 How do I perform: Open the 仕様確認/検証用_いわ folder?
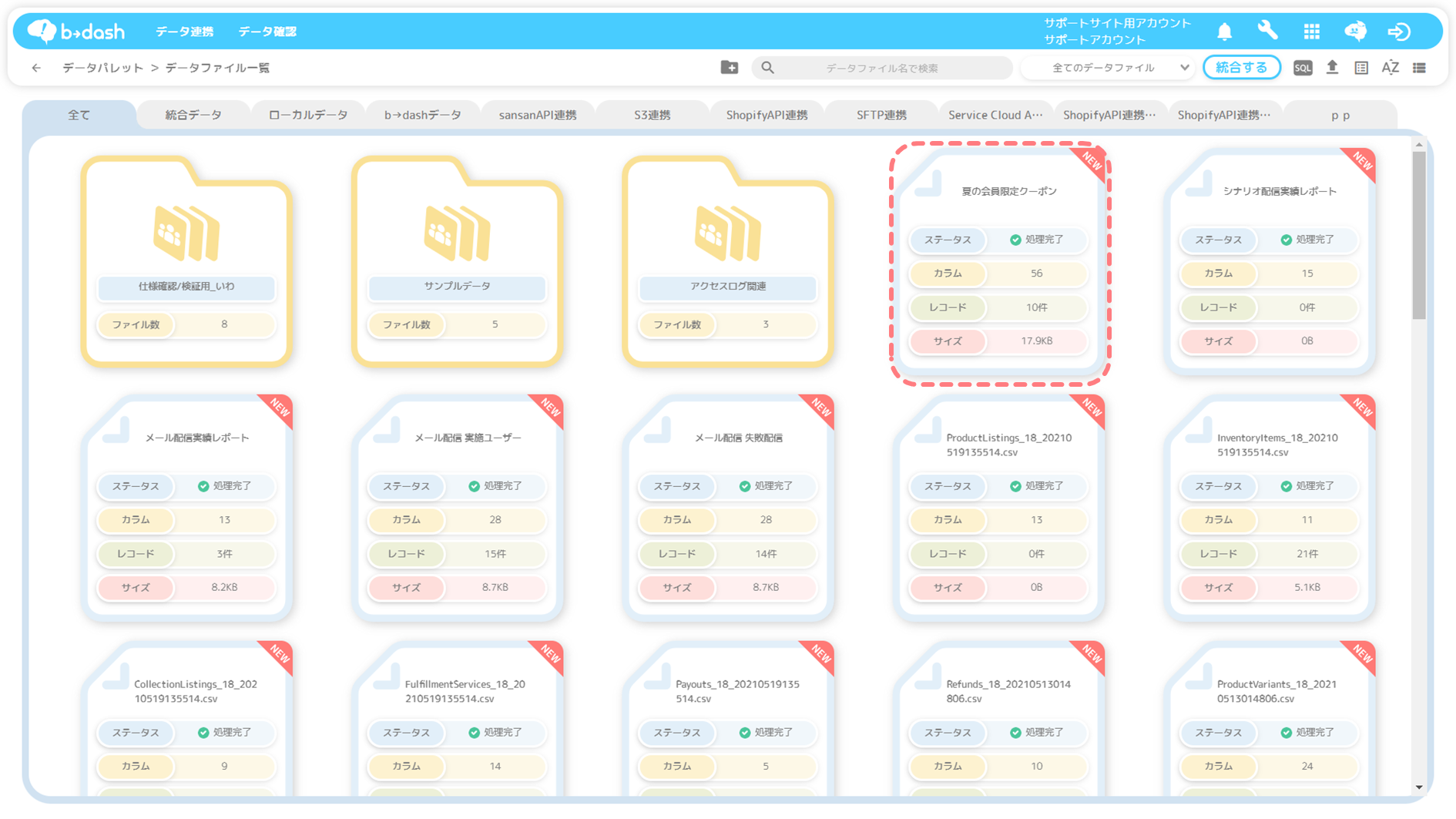(186, 260)
